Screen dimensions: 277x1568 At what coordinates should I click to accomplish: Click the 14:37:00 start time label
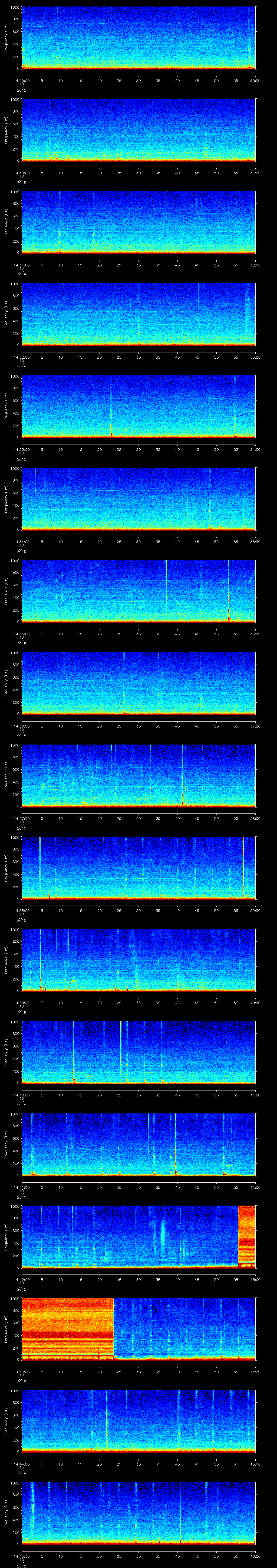click(21, 818)
